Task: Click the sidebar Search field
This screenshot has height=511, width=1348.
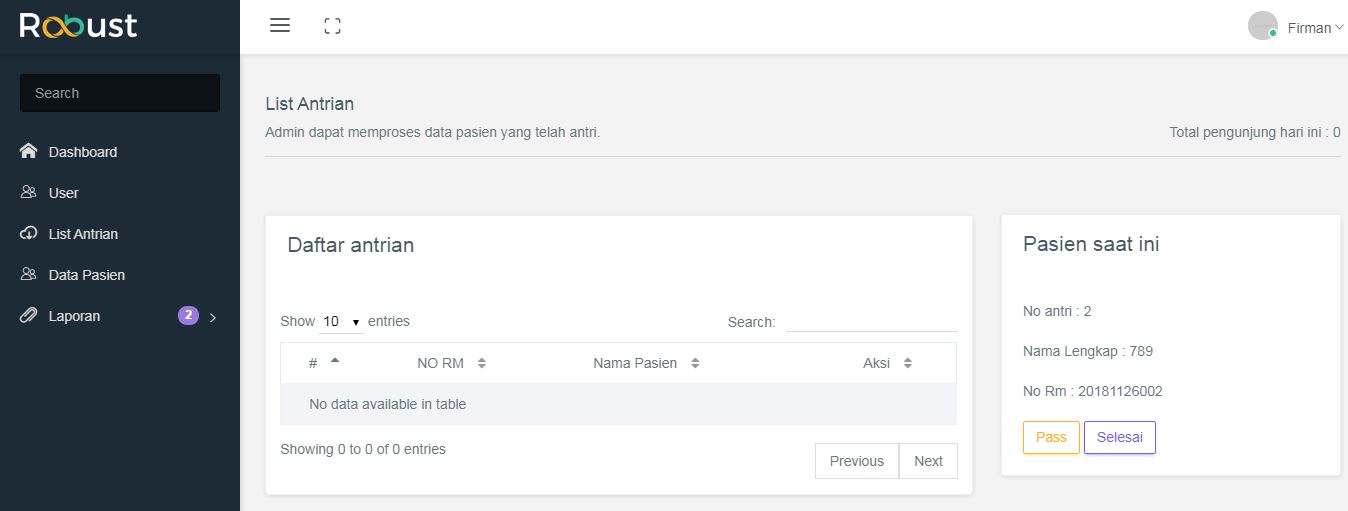Action: [120, 93]
